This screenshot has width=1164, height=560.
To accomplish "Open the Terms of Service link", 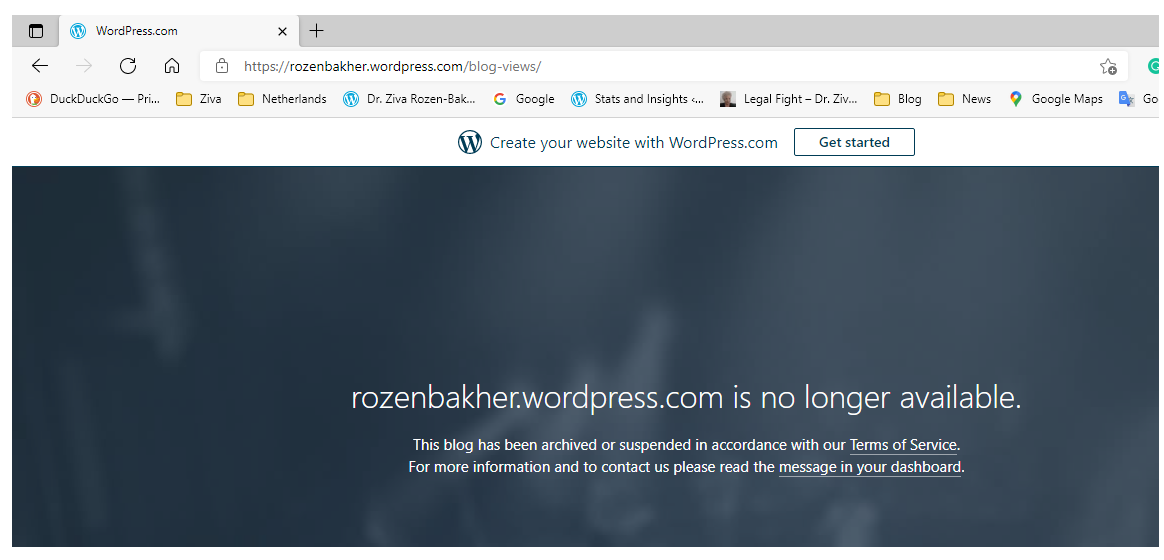I will (903, 445).
